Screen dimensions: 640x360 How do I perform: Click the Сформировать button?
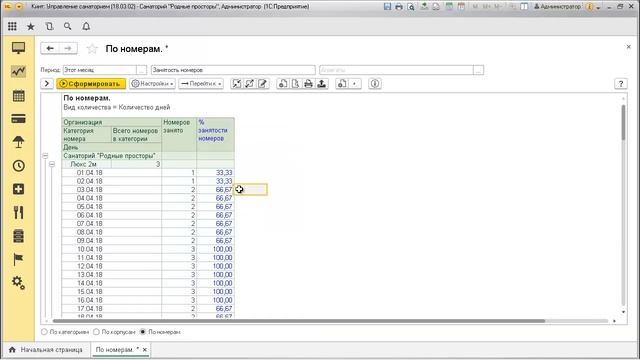pos(91,84)
